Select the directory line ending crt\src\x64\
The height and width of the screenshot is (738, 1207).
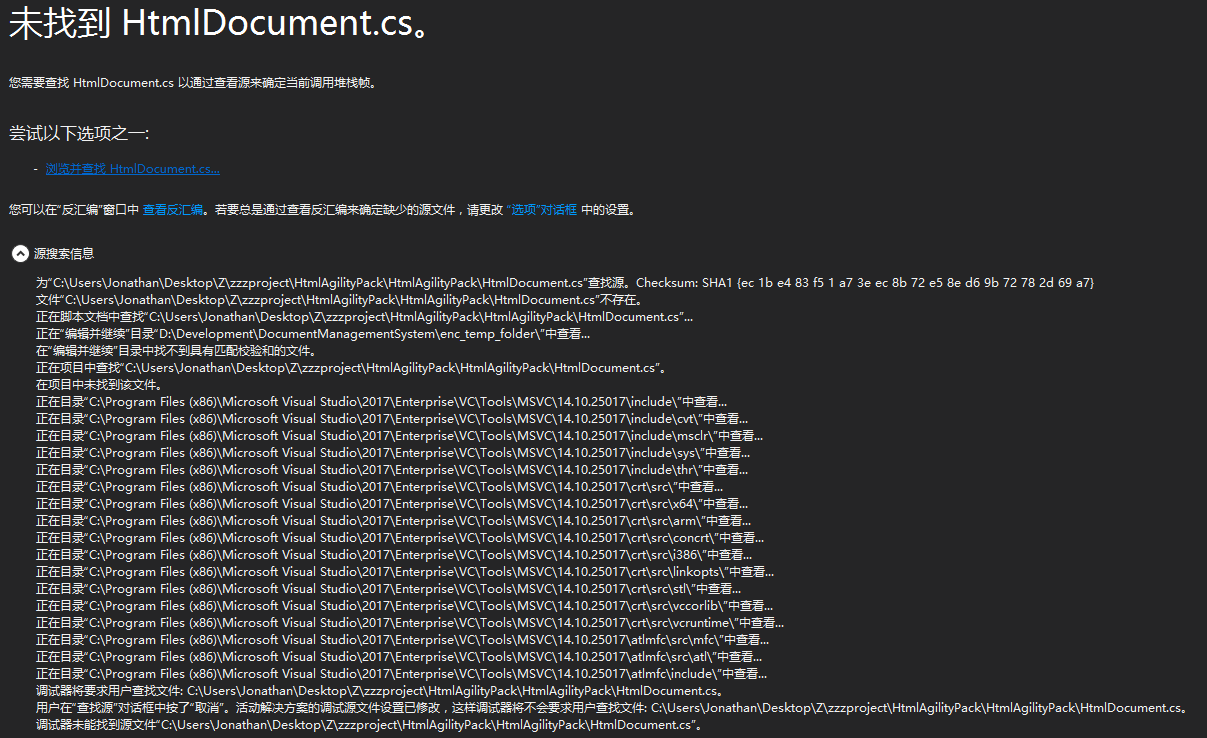[x=392, y=504]
